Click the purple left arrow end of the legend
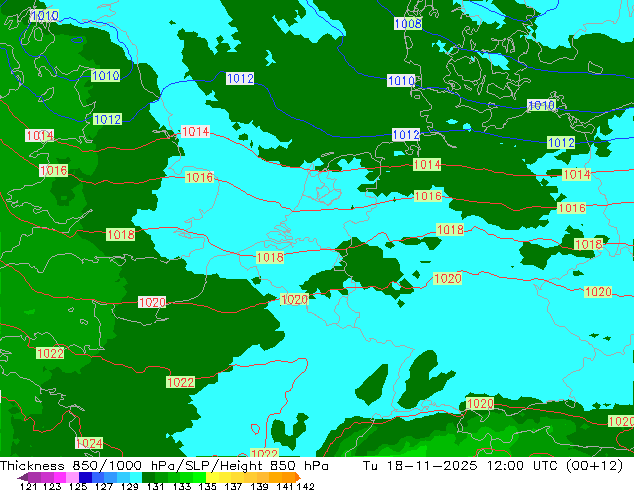The height and width of the screenshot is (490, 634). click(23, 477)
